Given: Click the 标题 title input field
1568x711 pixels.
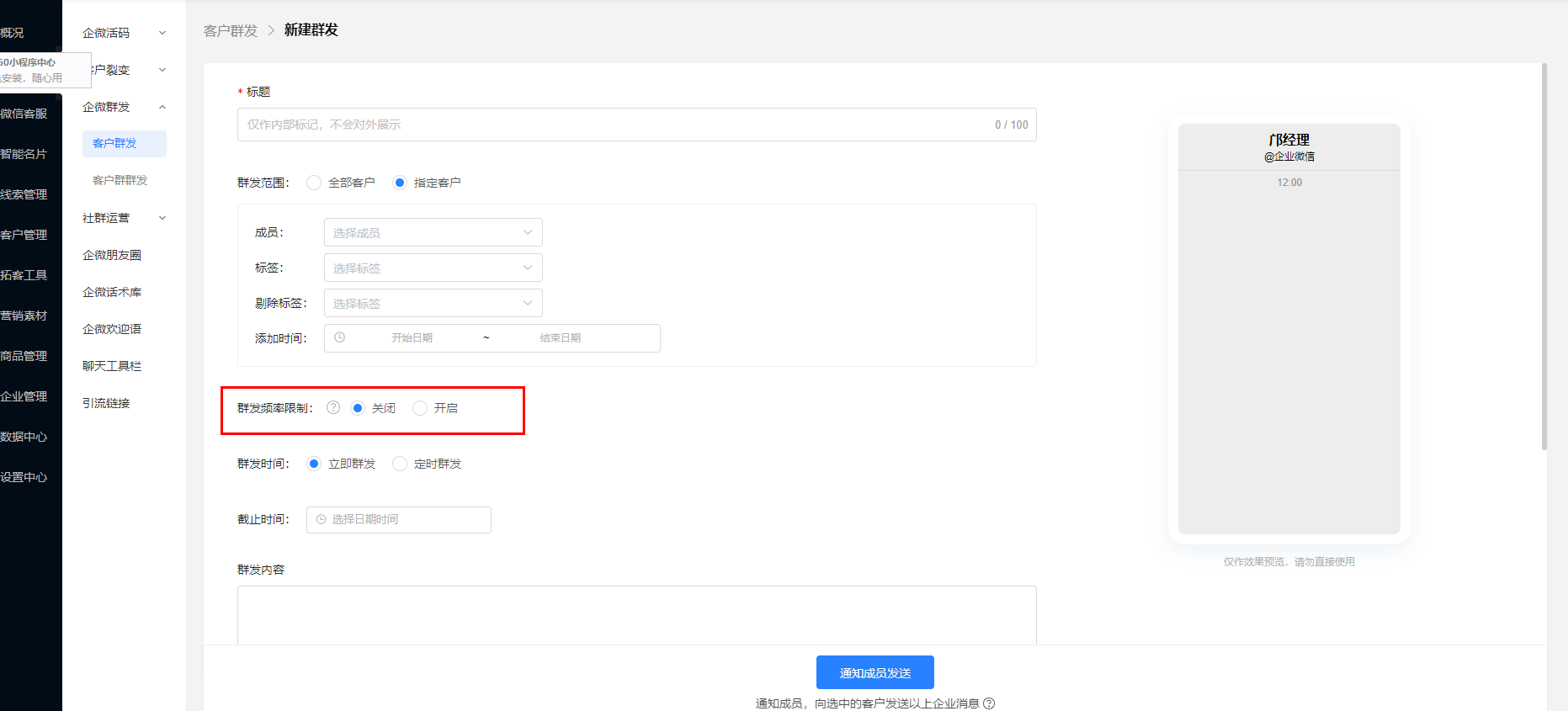Looking at the screenshot, I should pyautogui.click(x=614, y=125).
